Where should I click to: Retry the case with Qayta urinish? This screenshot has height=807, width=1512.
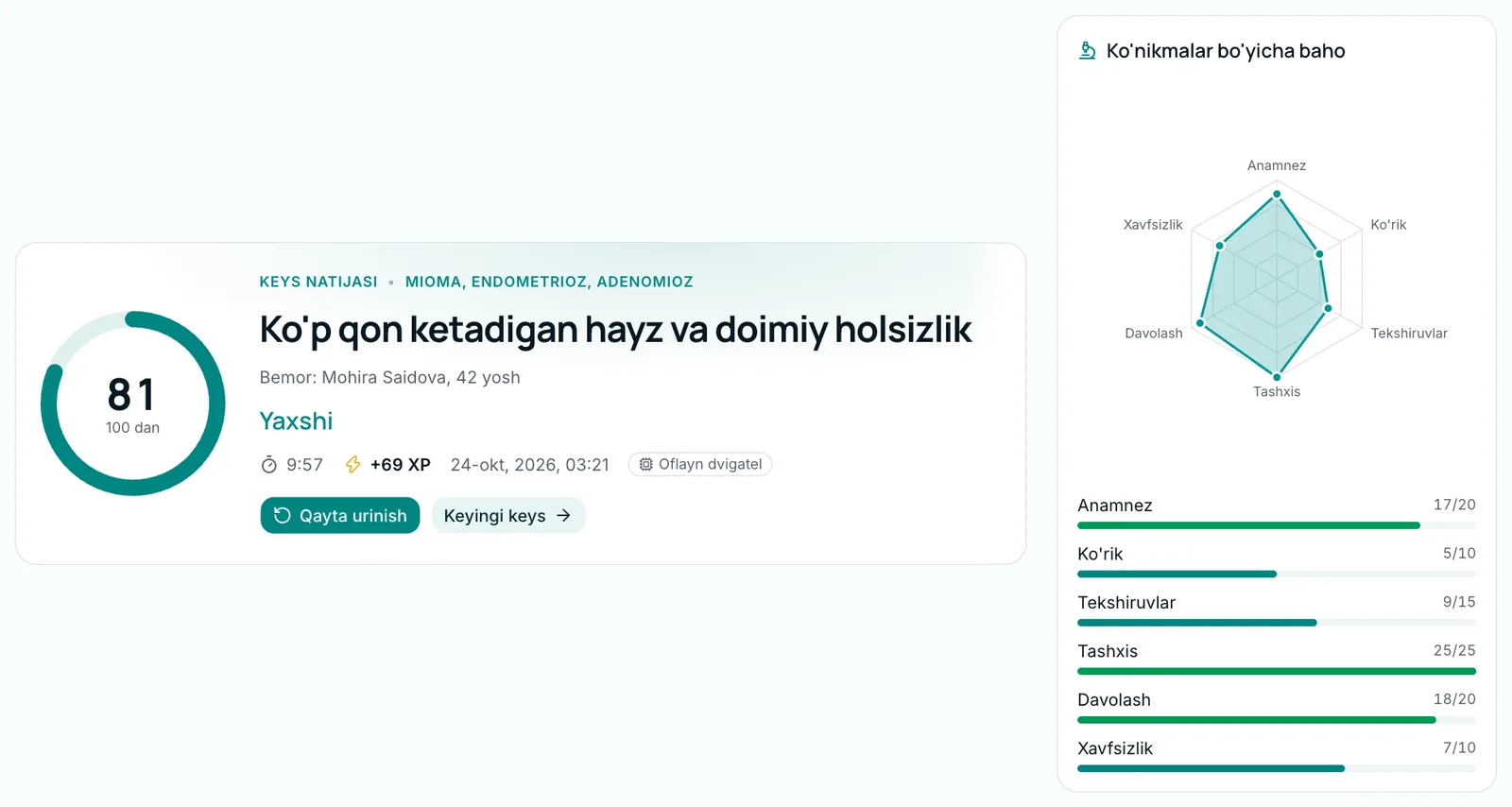(x=340, y=515)
